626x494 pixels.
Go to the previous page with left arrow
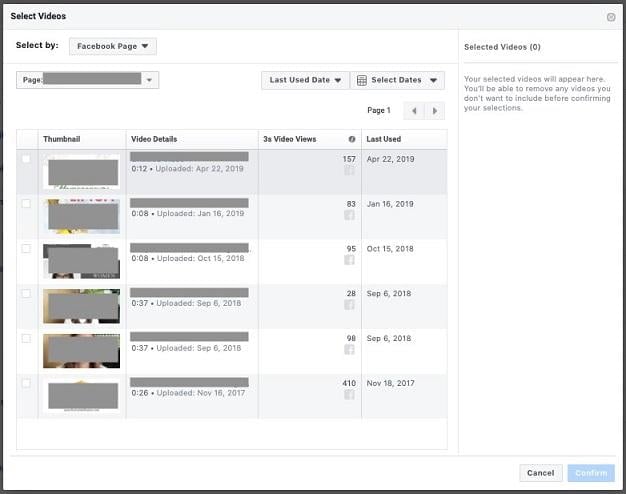(414, 111)
